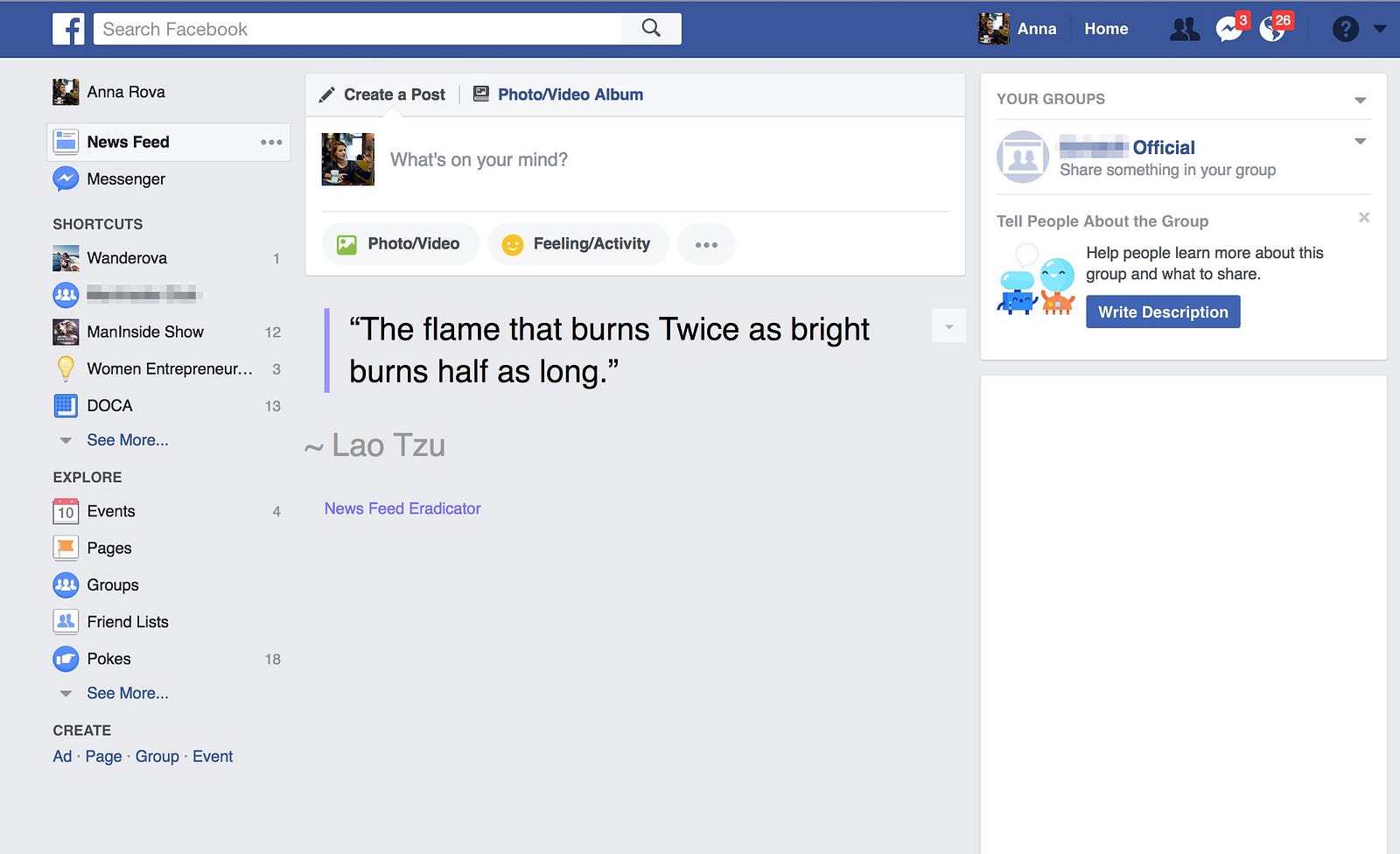The height and width of the screenshot is (854, 1400).
Task: Click the ManInside Show count 12
Action: [273, 332]
